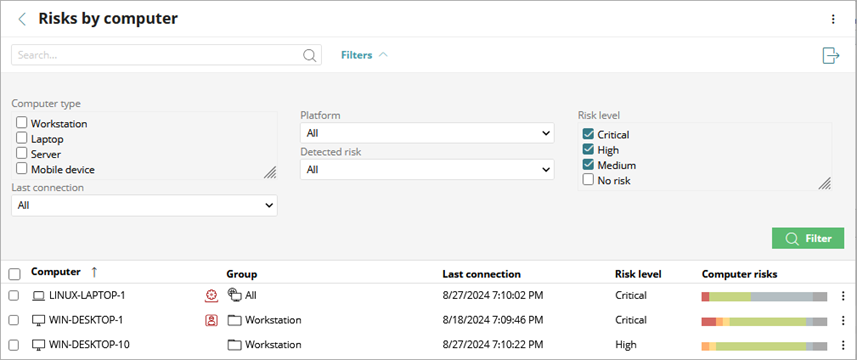Click the export list icon
This screenshot has width=857, height=360.
coord(831,55)
